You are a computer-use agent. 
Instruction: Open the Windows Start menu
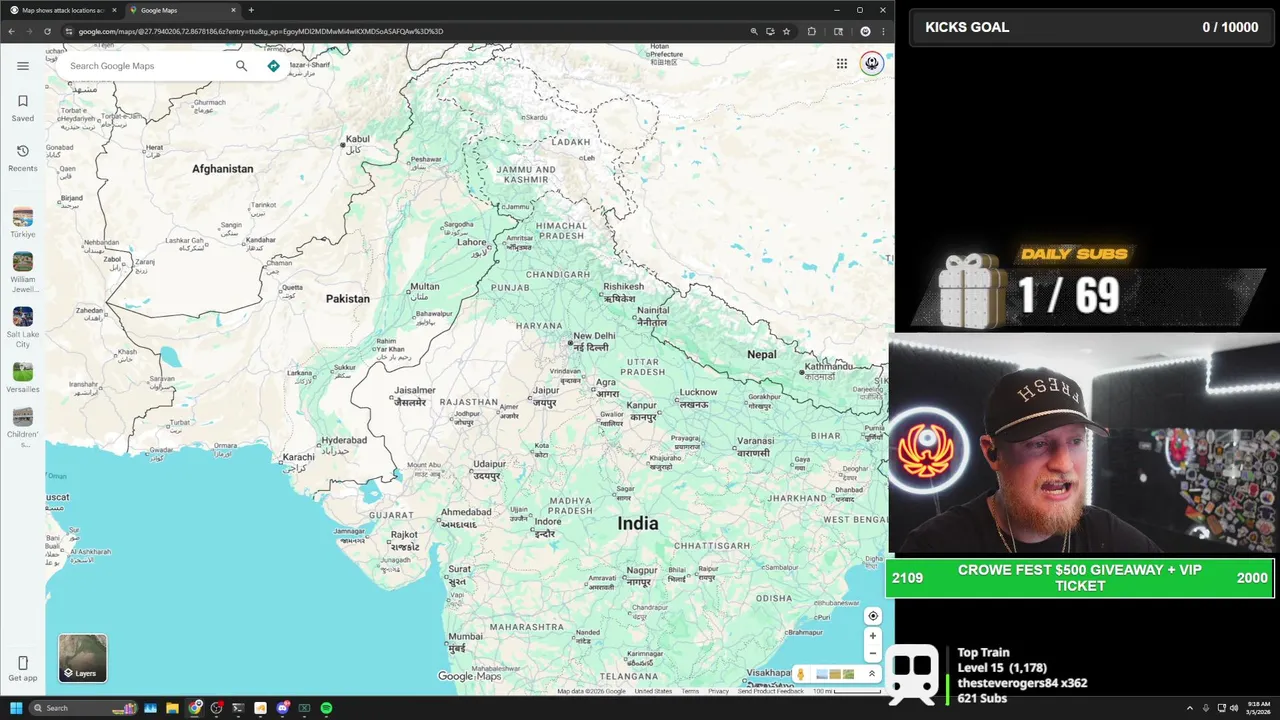click(x=16, y=708)
